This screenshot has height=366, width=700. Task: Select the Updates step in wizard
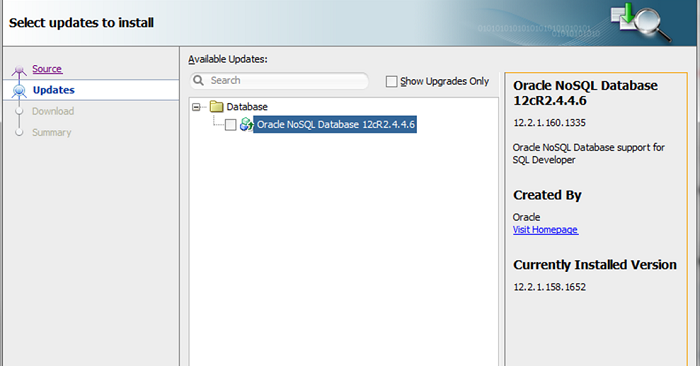tap(54, 90)
